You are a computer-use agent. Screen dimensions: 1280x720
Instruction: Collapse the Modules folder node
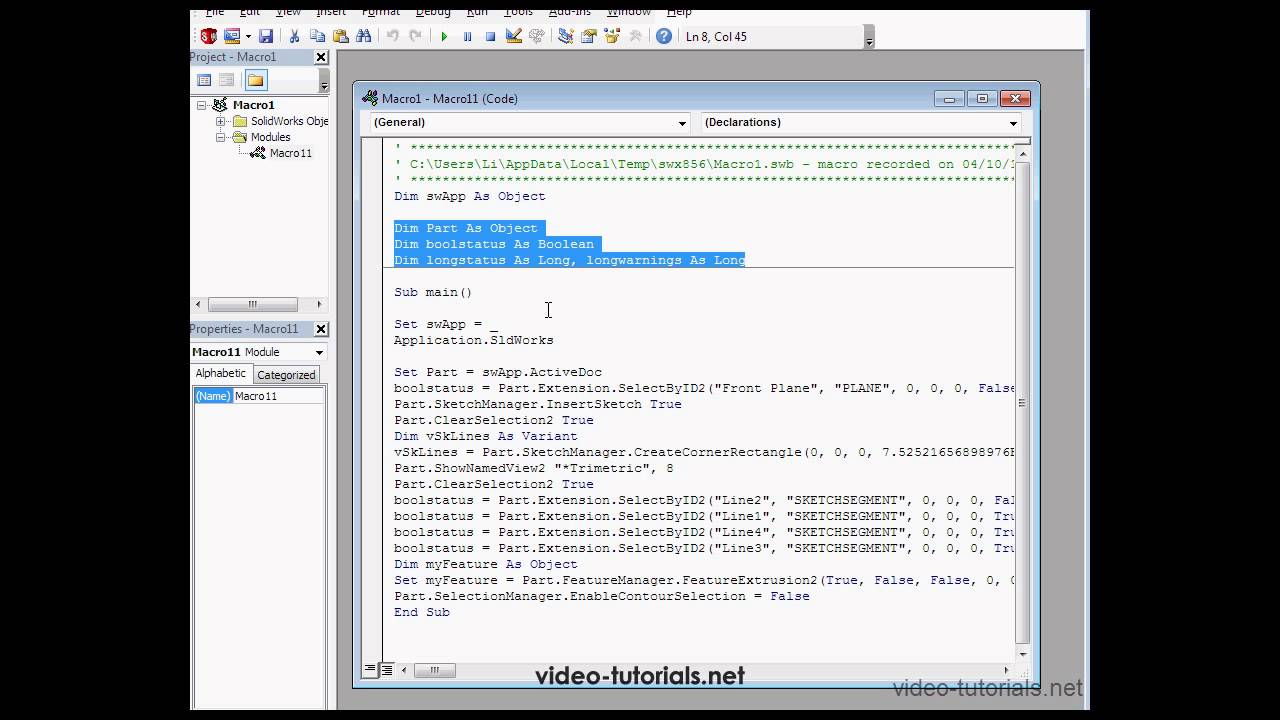tap(220, 137)
